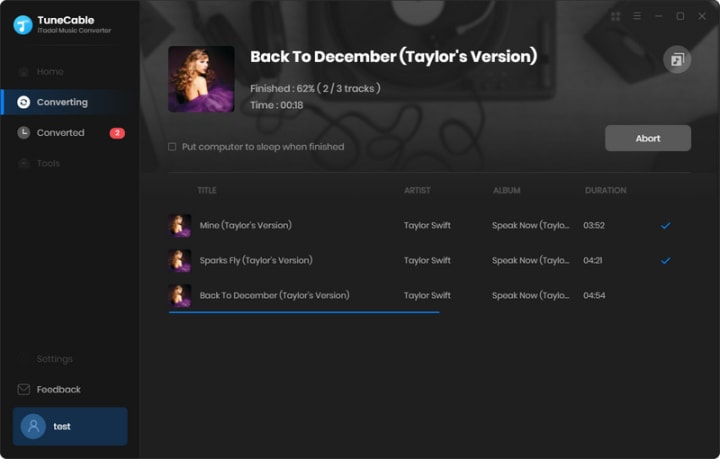
Task: Enable Put computer to sleep when finished
Action: (x=172, y=147)
